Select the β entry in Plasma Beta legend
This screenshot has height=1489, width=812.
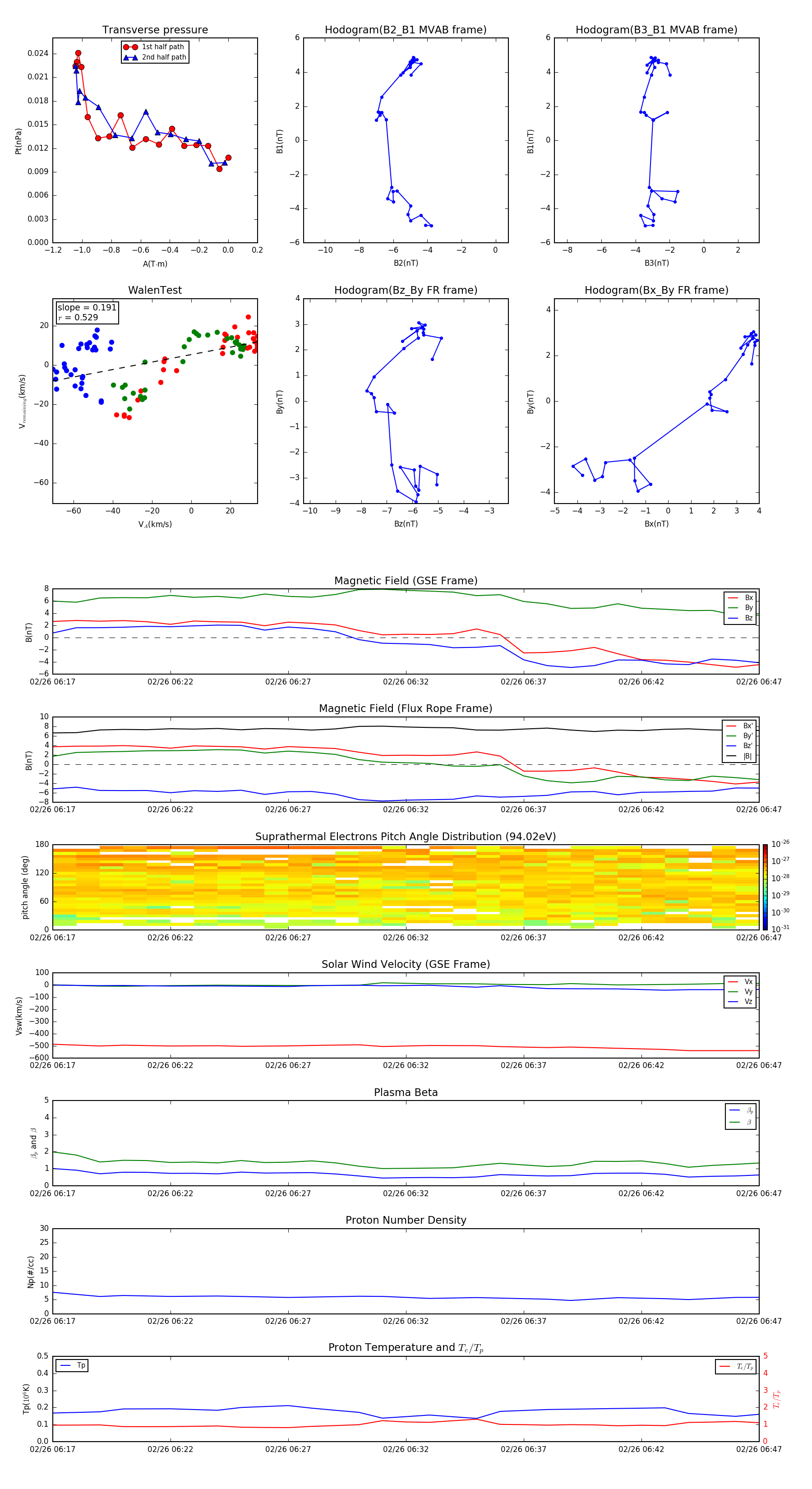[741, 1122]
